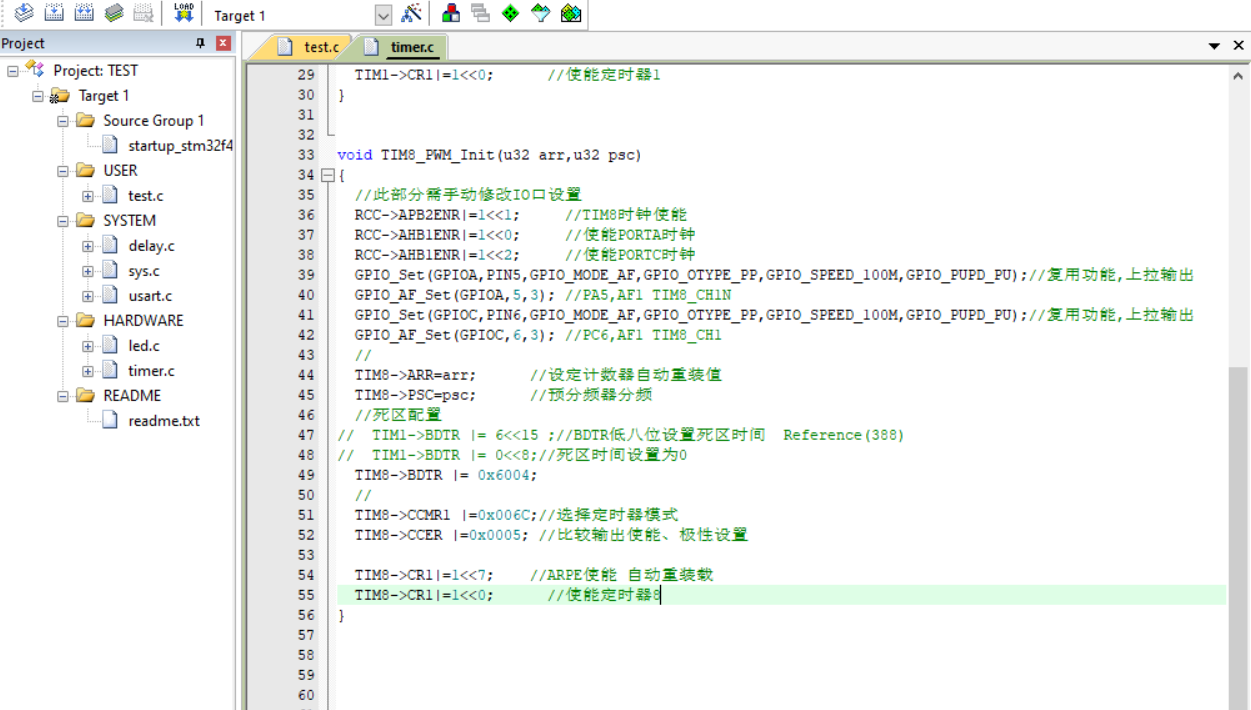Screen dimensions: 1251x710
Task: Click the Manage Project Items icon
Action: click(x=450, y=13)
